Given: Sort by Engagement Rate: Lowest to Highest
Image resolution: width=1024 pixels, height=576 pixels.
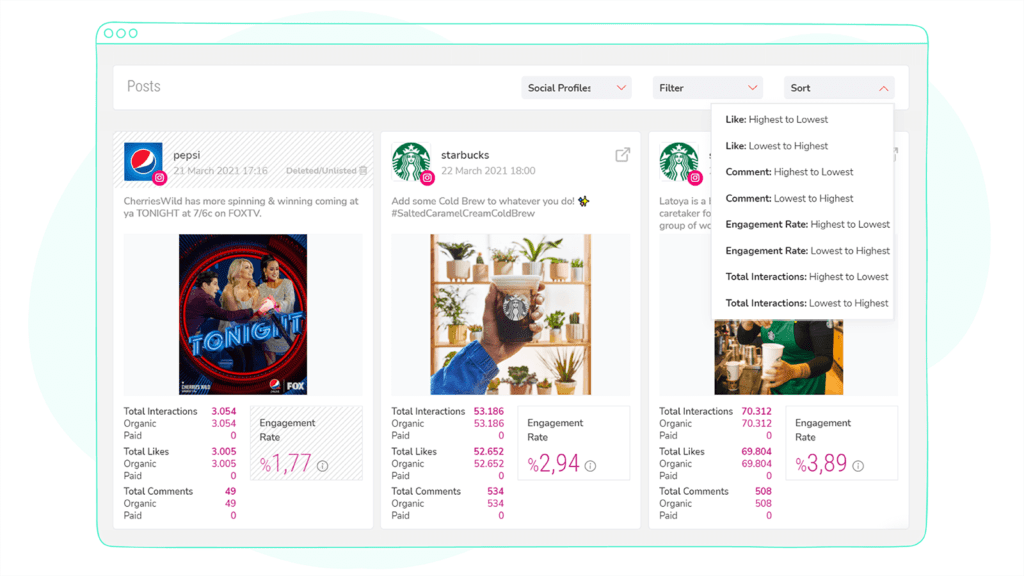Looking at the screenshot, I should [807, 250].
